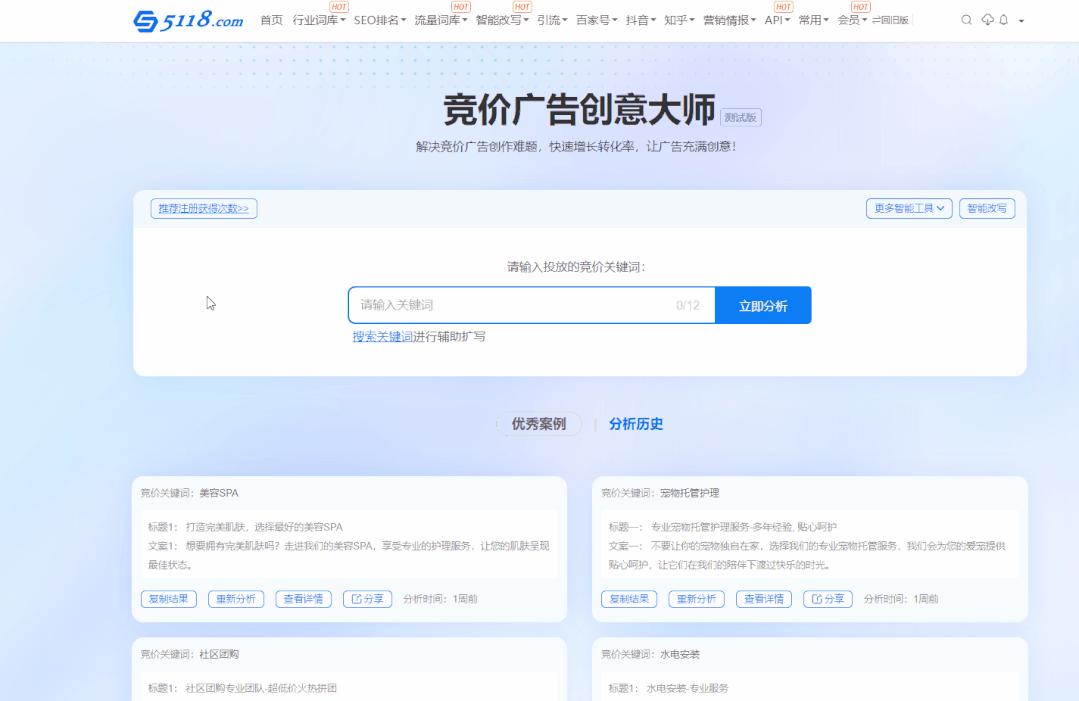Click 复制结果 on the 美容SPA card
Screen dimensions: 1079x701
pos(167,599)
